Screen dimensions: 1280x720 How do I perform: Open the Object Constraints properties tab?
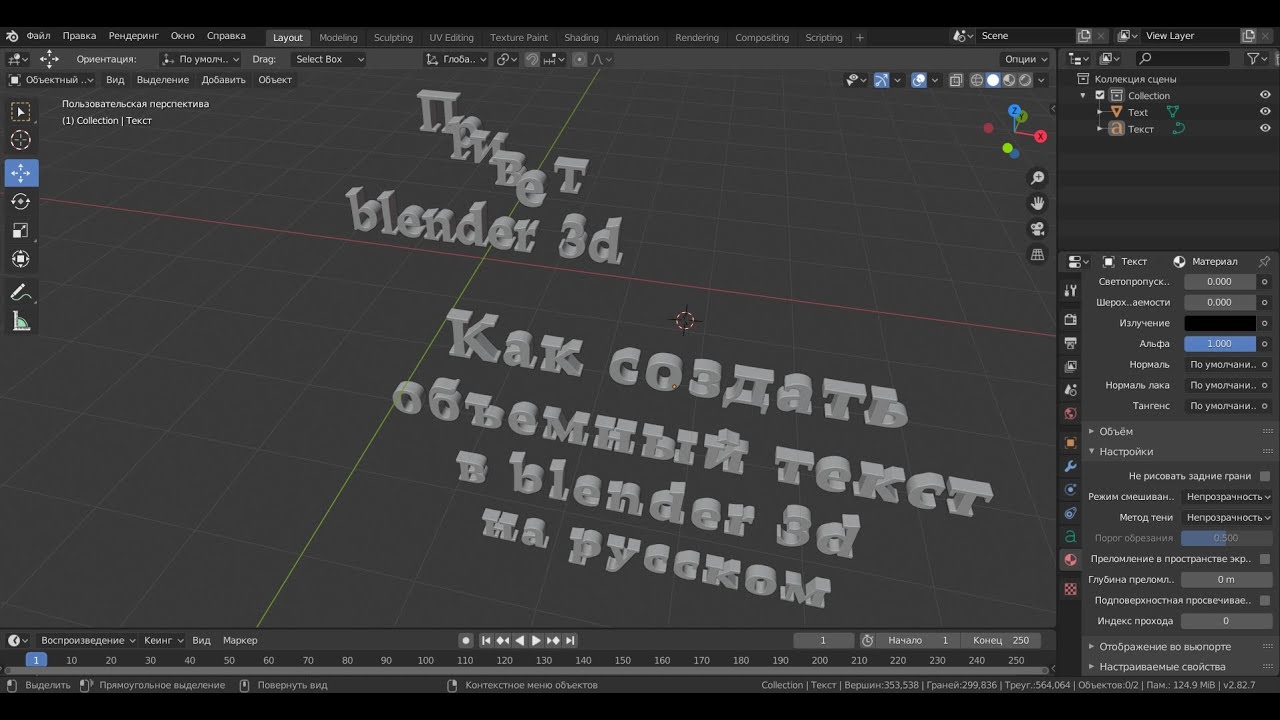tap(1070, 513)
